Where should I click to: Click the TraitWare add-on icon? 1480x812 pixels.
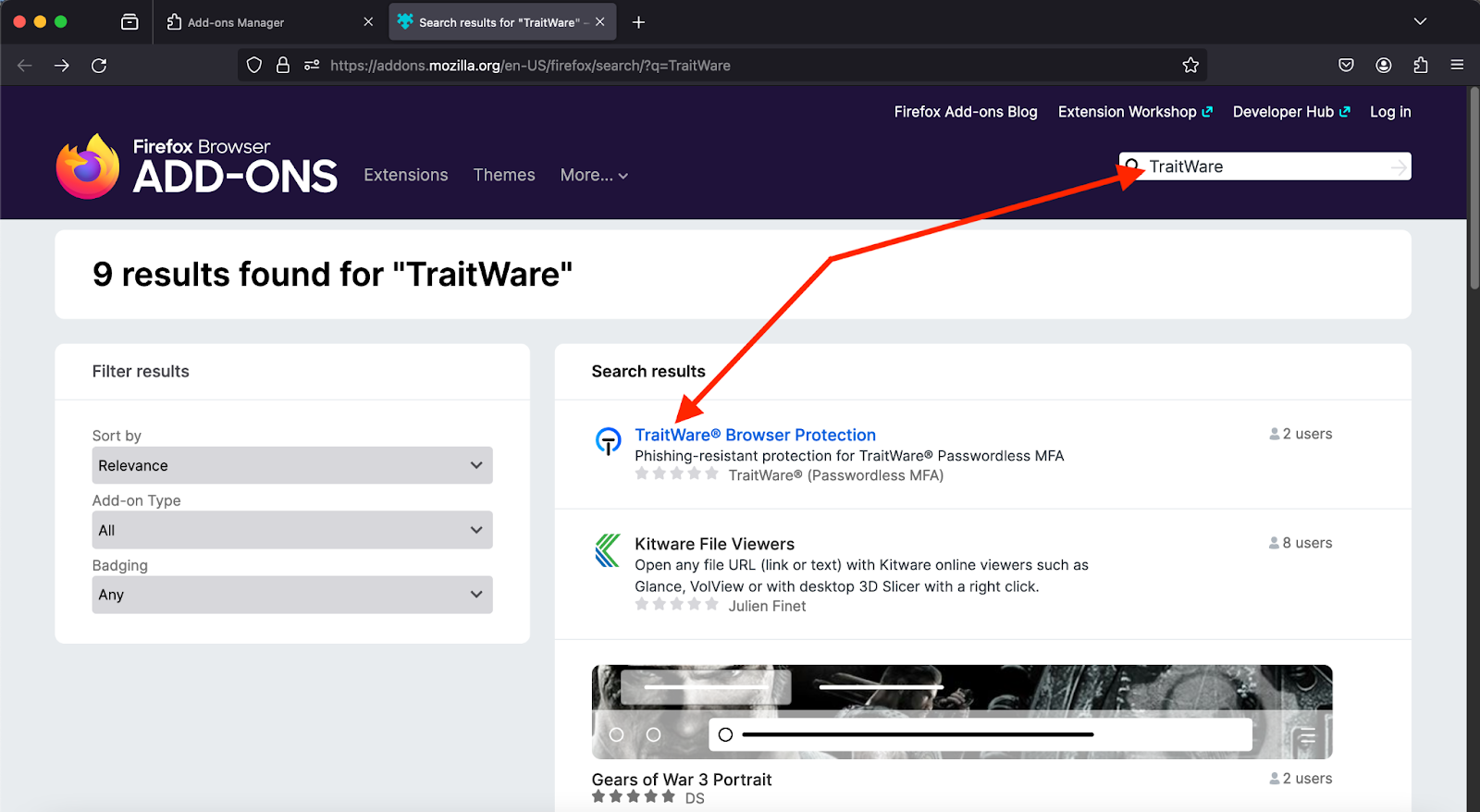click(x=608, y=441)
